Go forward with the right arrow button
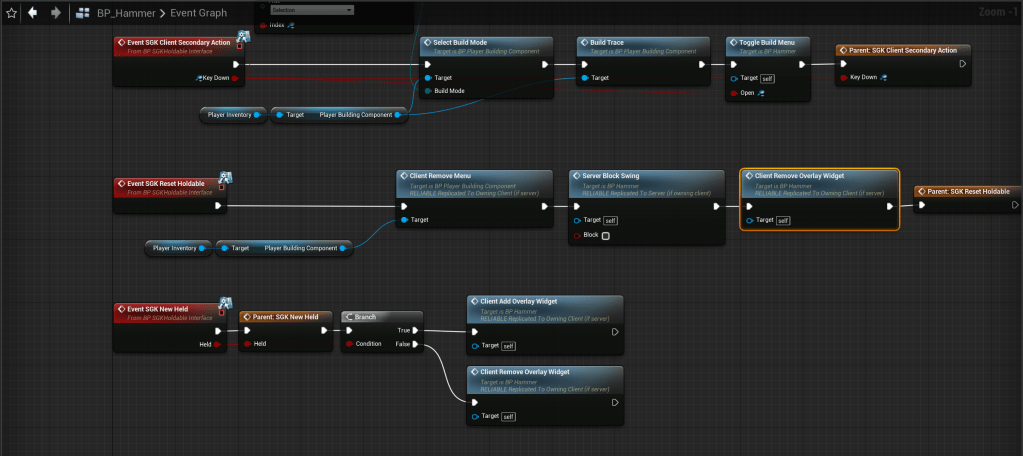 (55, 12)
